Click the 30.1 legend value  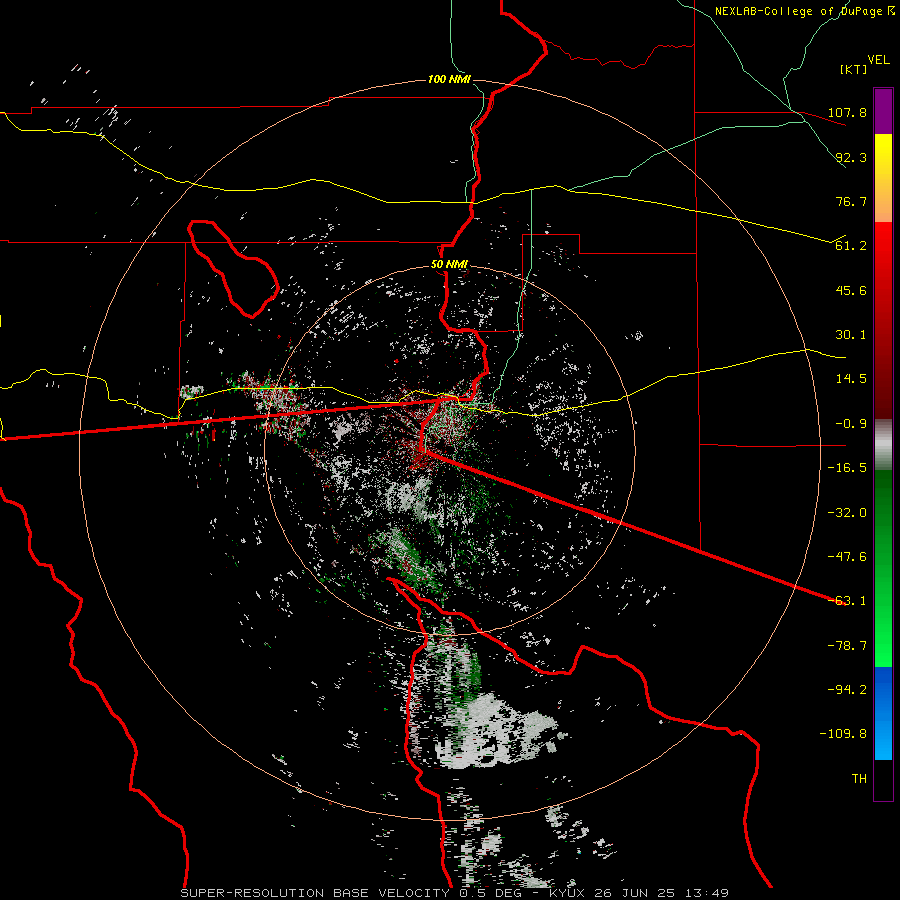tap(851, 335)
